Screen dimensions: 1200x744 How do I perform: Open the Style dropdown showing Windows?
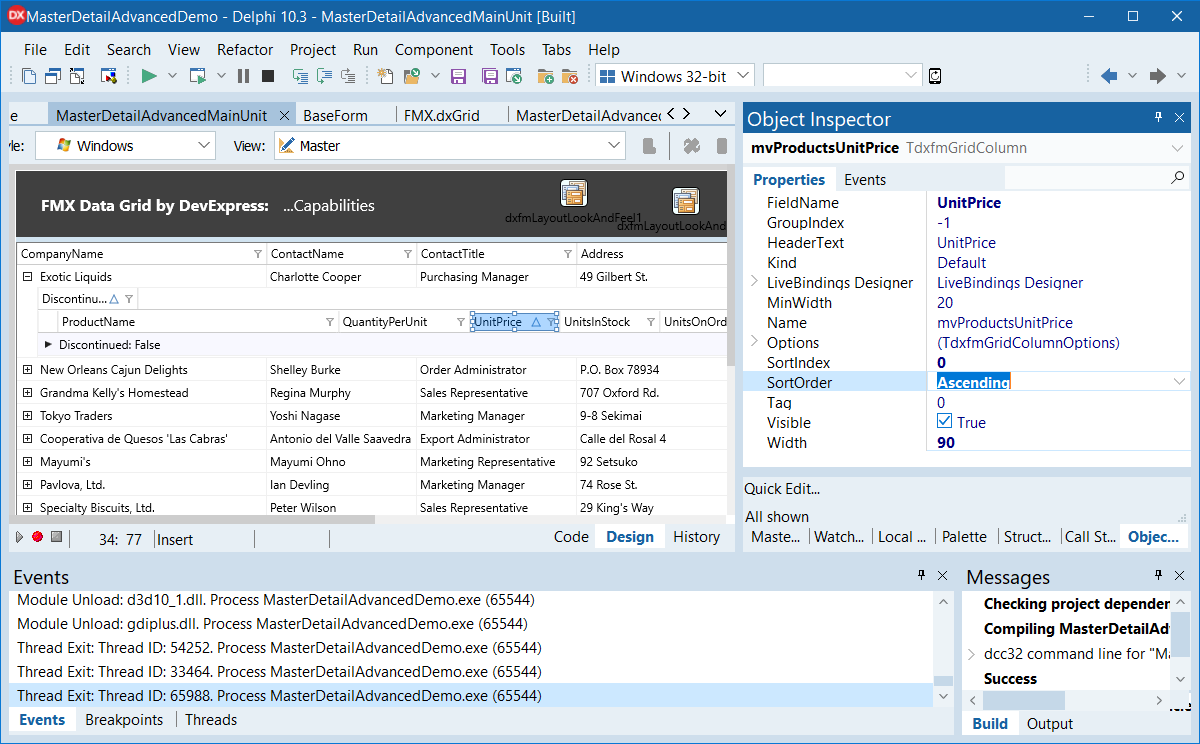click(x=204, y=146)
